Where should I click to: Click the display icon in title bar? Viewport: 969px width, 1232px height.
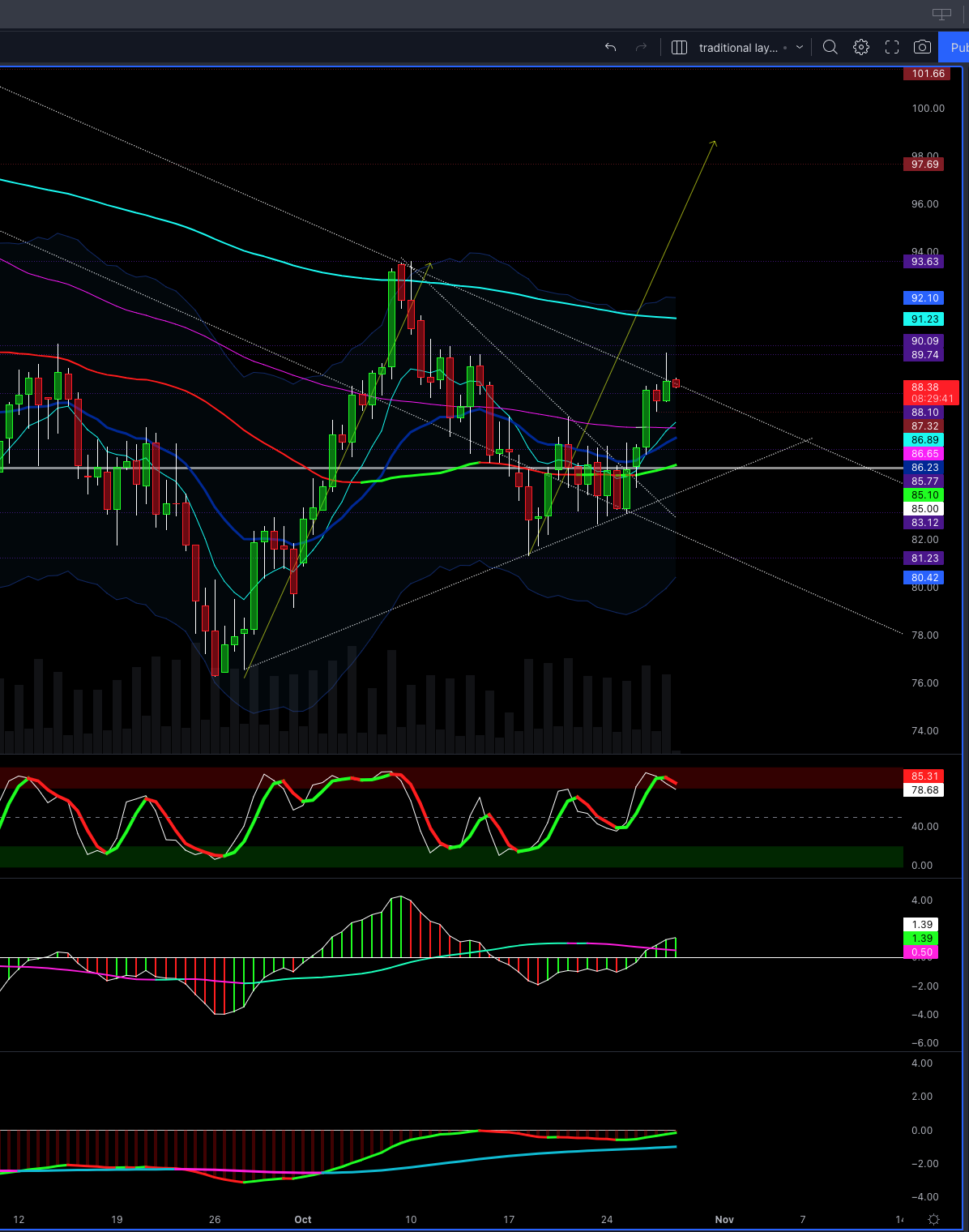(941, 14)
